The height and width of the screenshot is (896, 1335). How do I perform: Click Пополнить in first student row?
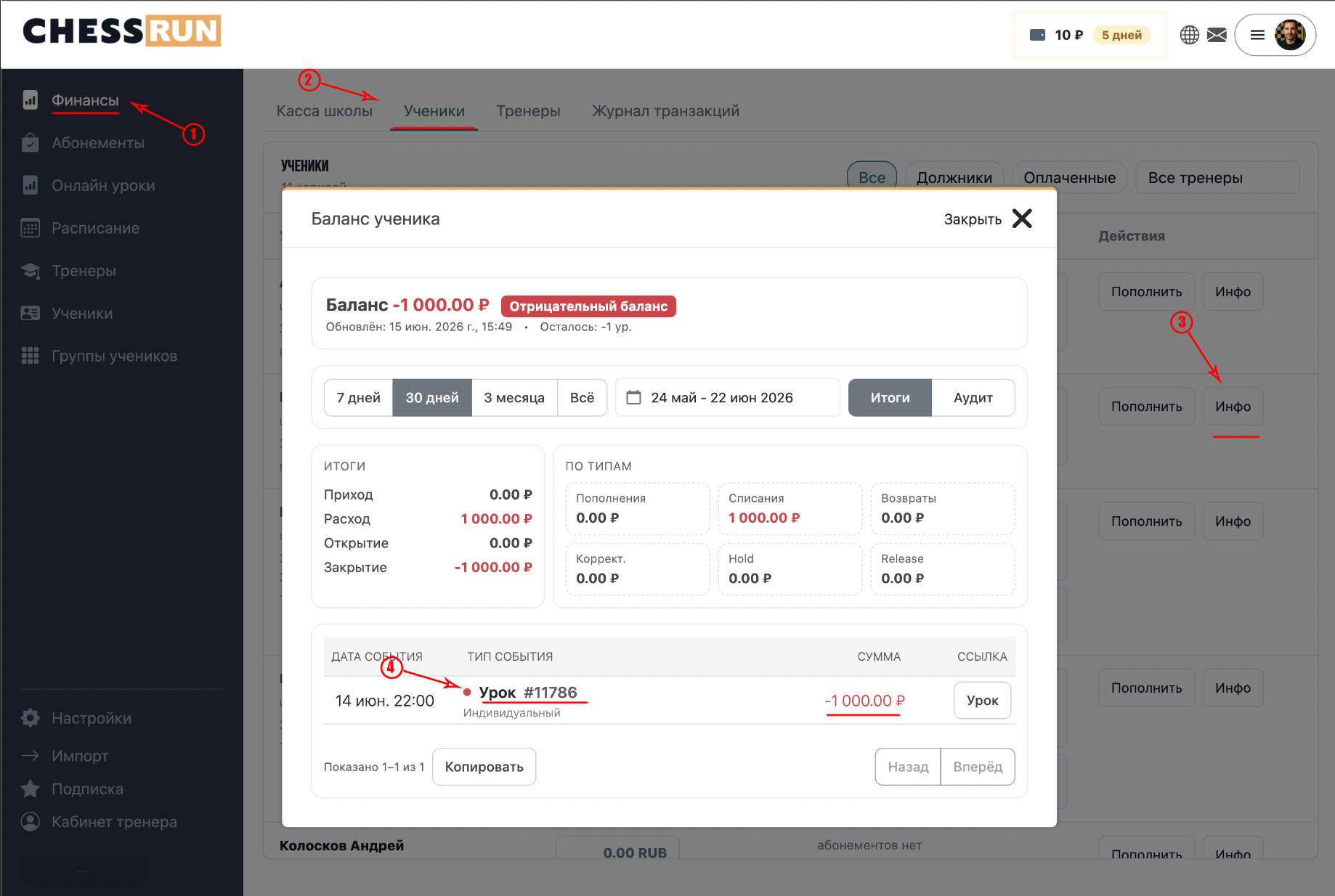point(1146,292)
